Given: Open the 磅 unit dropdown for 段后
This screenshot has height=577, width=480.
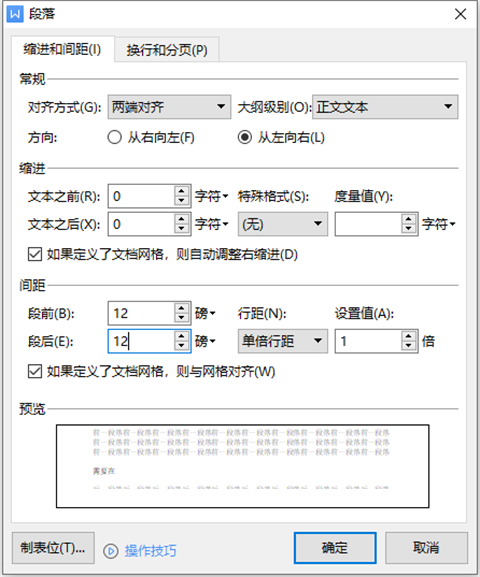Looking at the screenshot, I should click(x=205, y=341).
